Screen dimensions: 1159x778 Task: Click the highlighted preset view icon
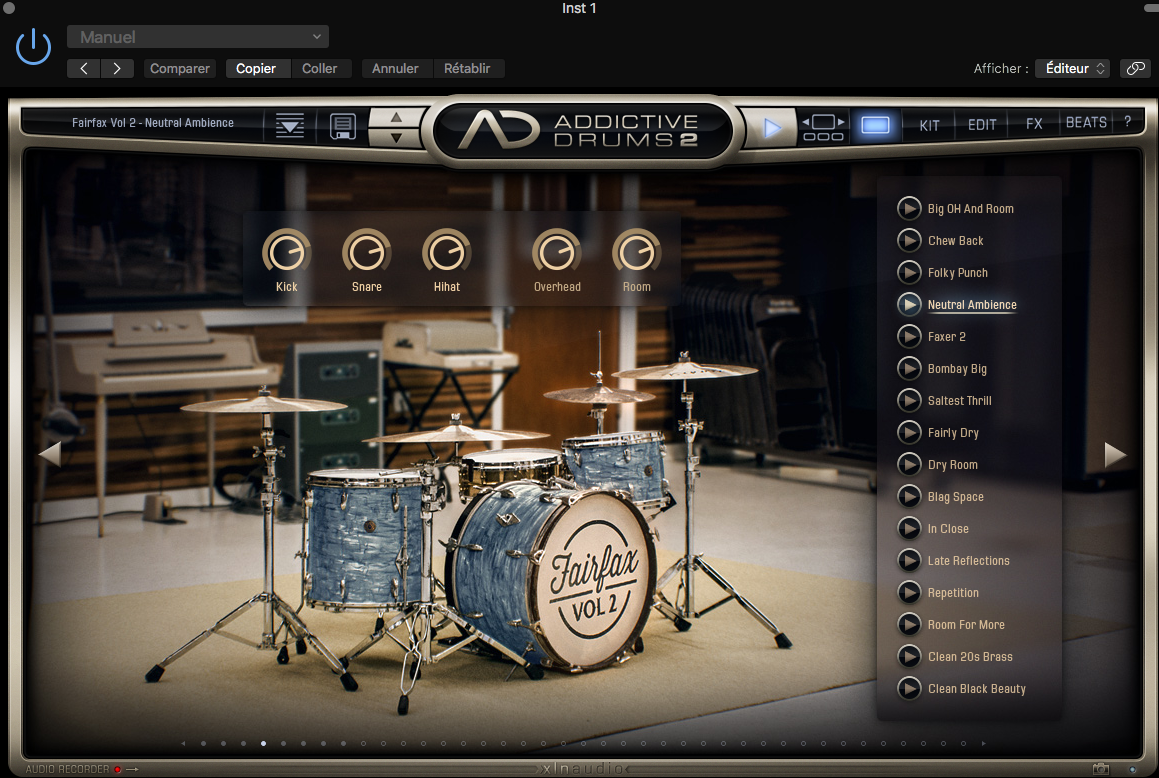coord(875,125)
